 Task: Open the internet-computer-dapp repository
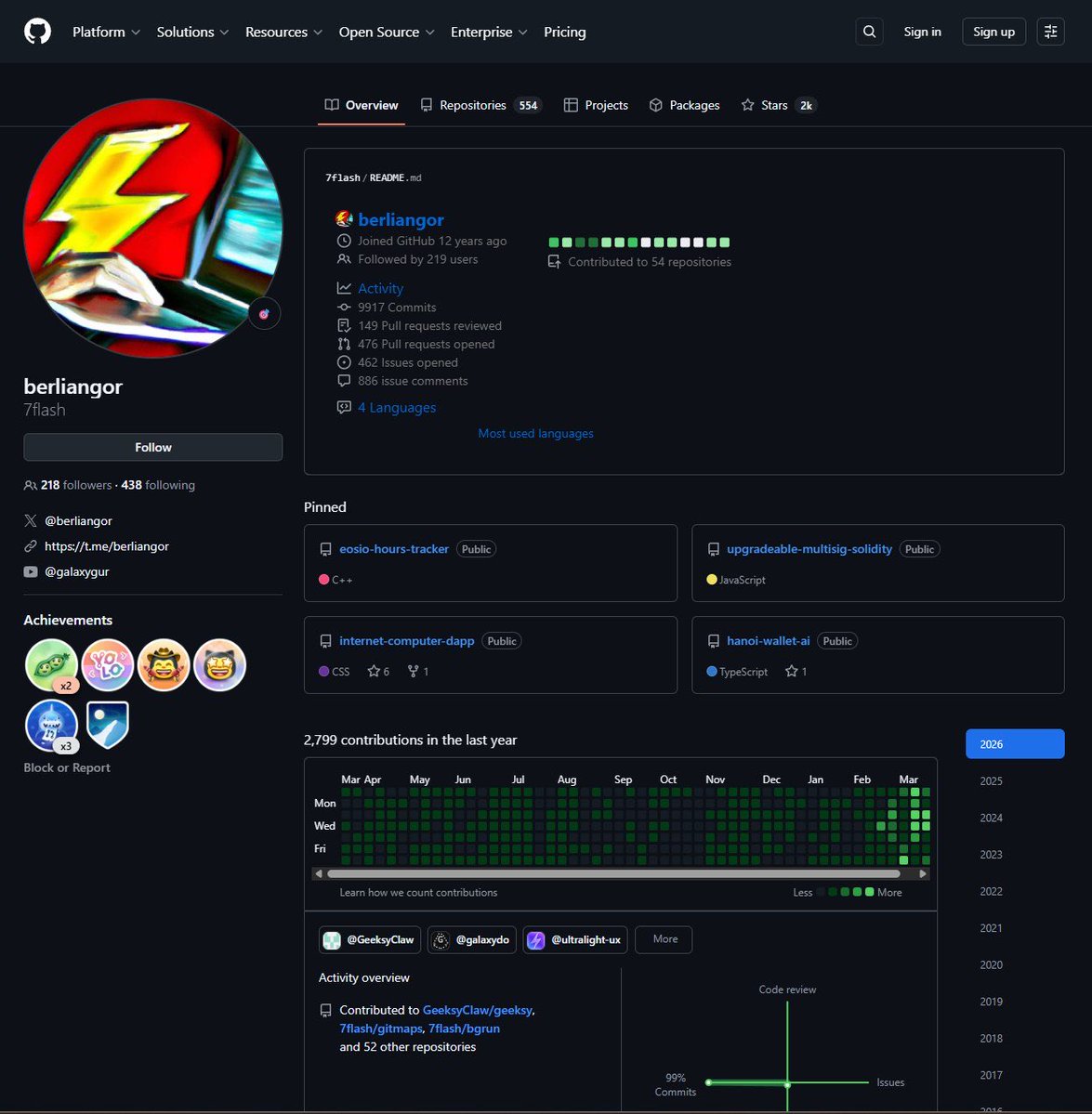coord(406,641)
